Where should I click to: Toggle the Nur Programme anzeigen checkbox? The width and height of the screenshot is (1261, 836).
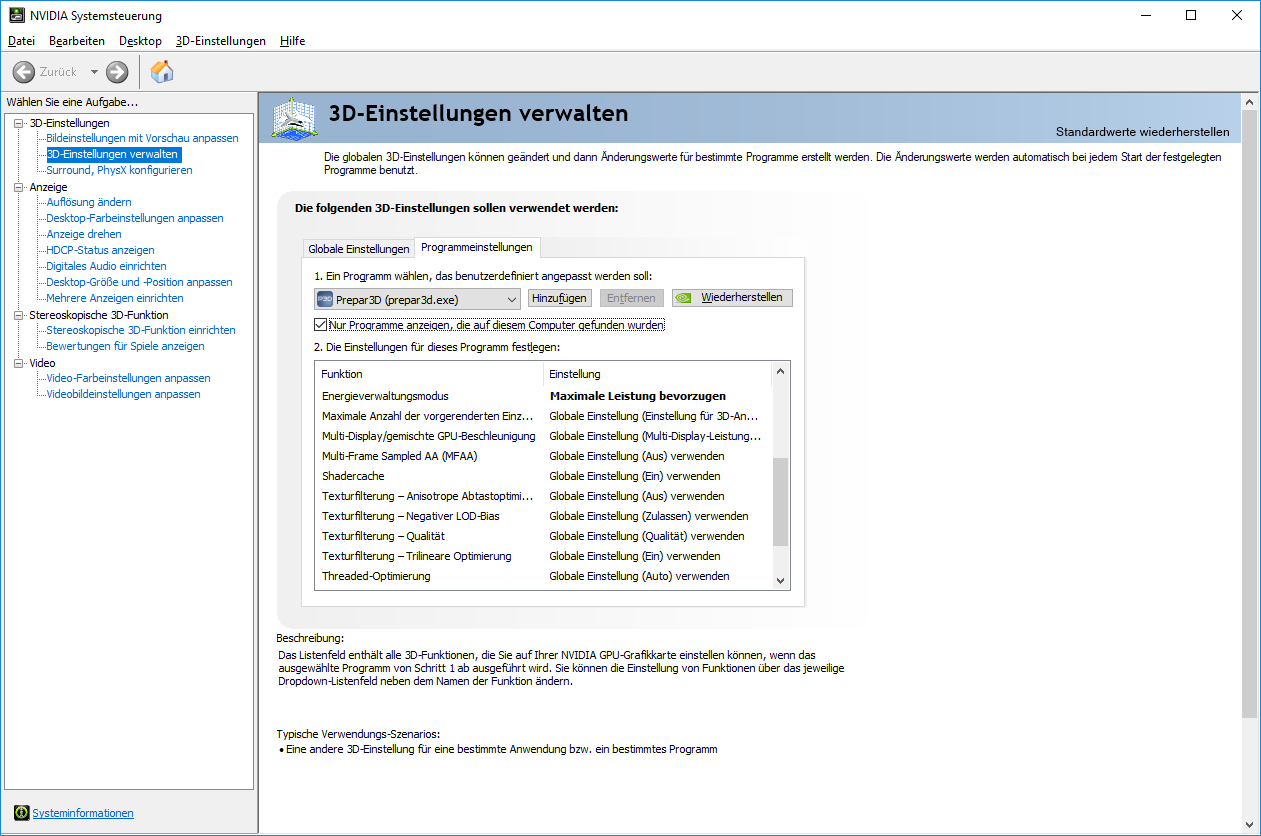pyautogui.click(x=321, y=325)
